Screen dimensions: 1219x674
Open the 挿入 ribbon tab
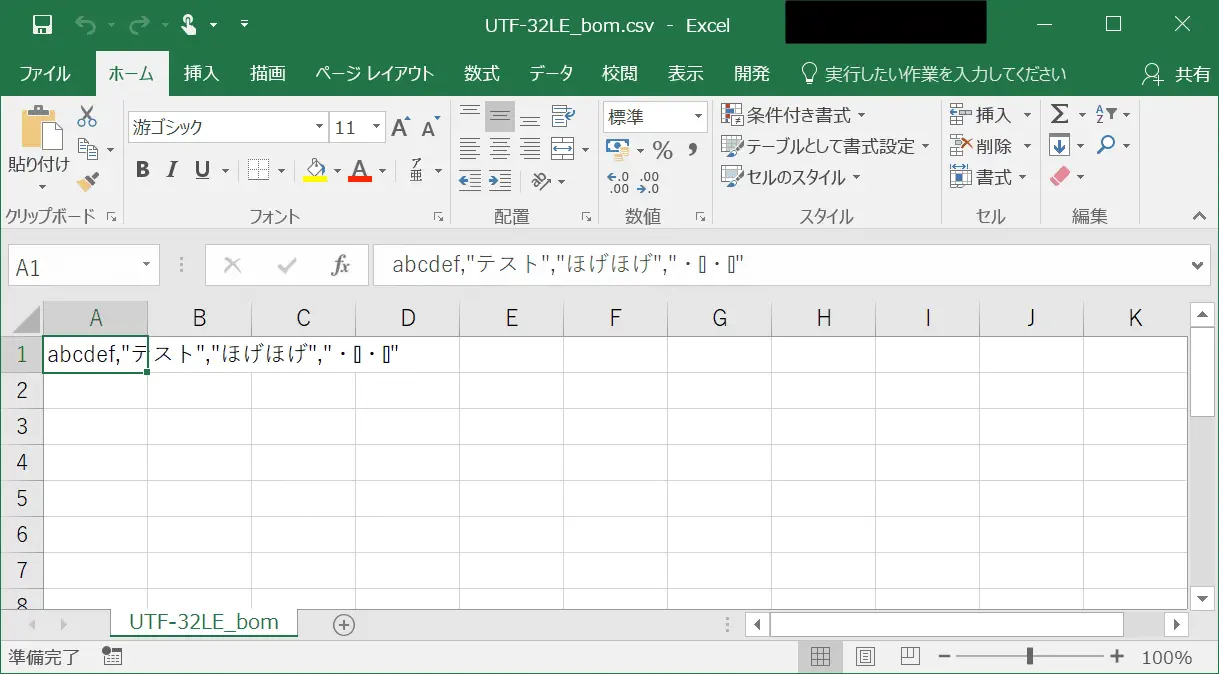click(x=201, y=74)
